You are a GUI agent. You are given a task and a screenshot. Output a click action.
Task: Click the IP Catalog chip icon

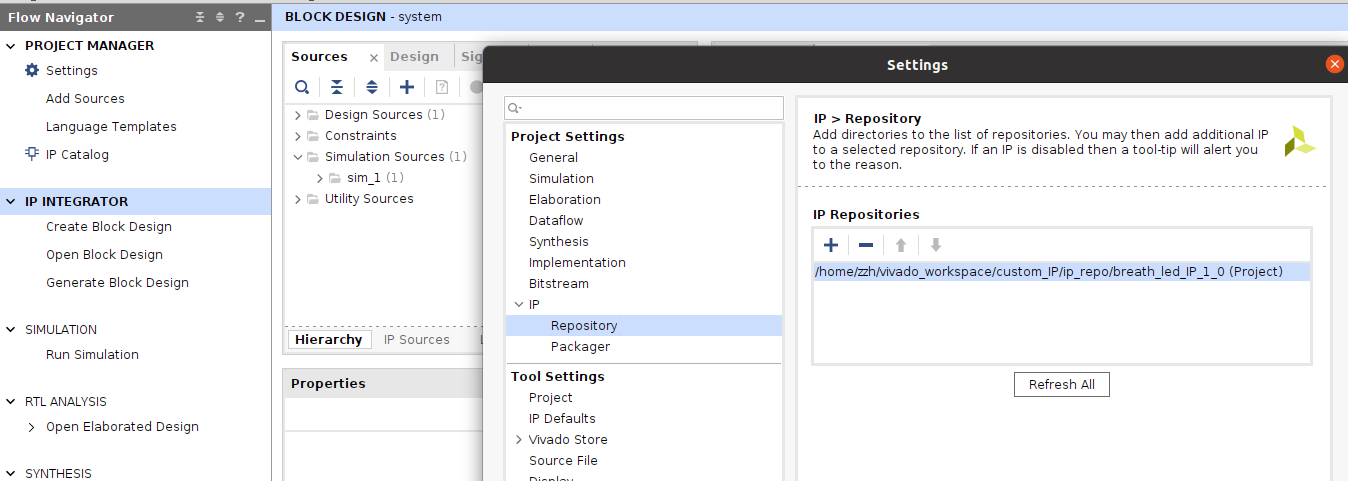coord(32,155)
